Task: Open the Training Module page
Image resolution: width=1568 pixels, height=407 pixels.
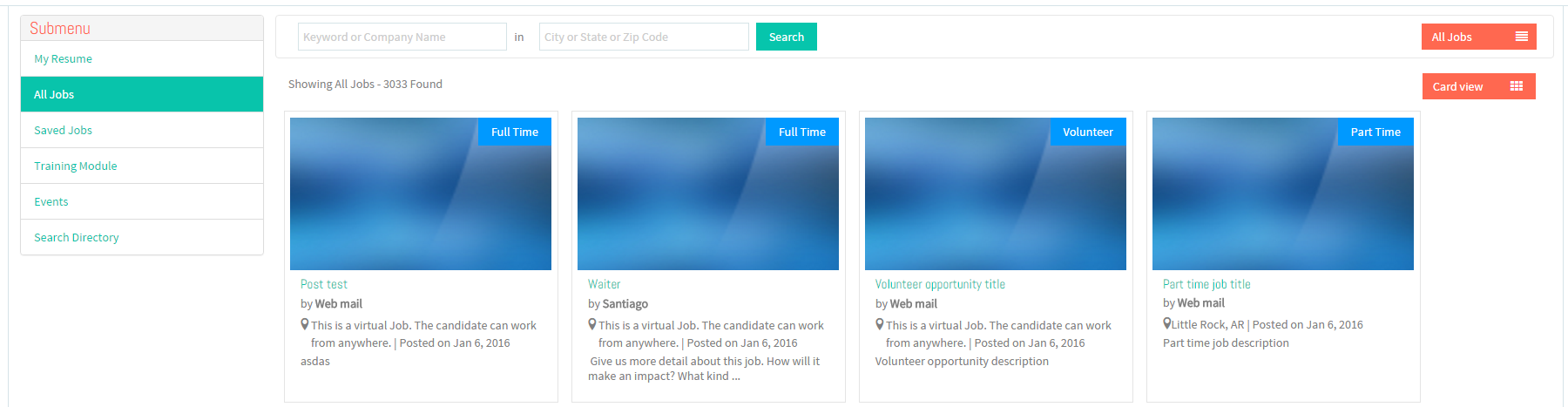Action: point(142,166)
